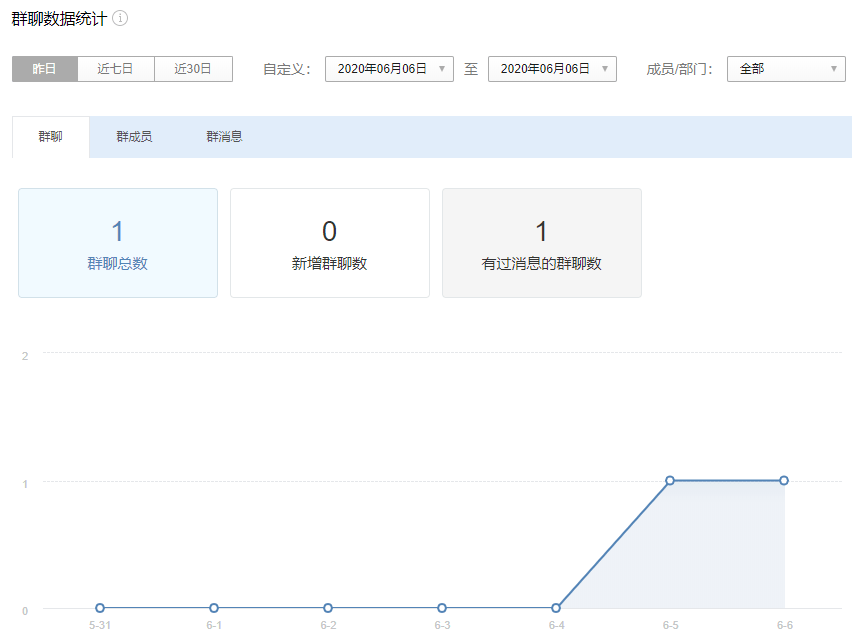Image resolution: width=855 pixels, height=638 pixels.
Task: Click the 5-31 data point on chart
Action: point(100,608)
